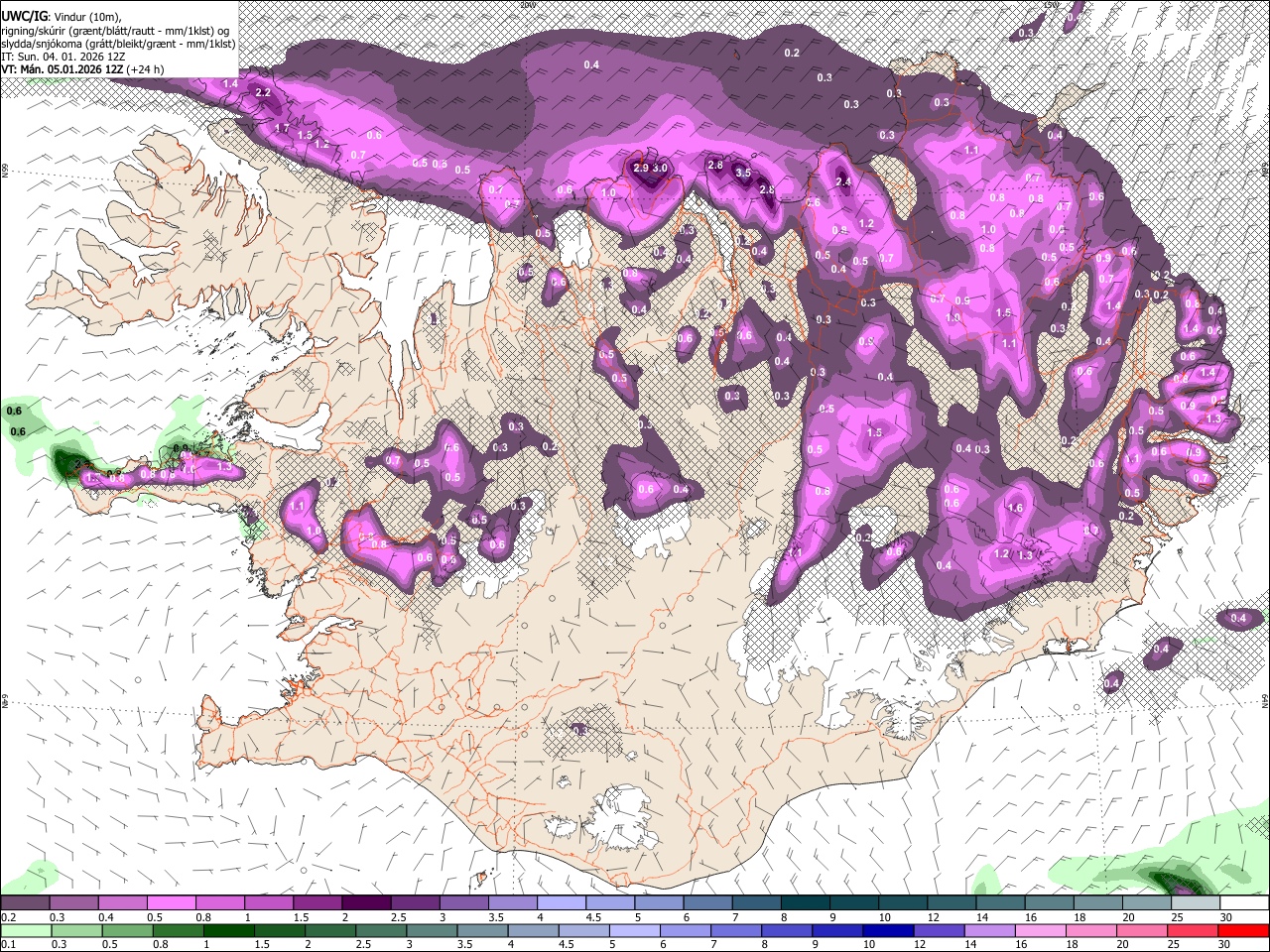Click the "slydda/snjókoma" snow legend description line
1270x952 pixels.
click(119, 44)
